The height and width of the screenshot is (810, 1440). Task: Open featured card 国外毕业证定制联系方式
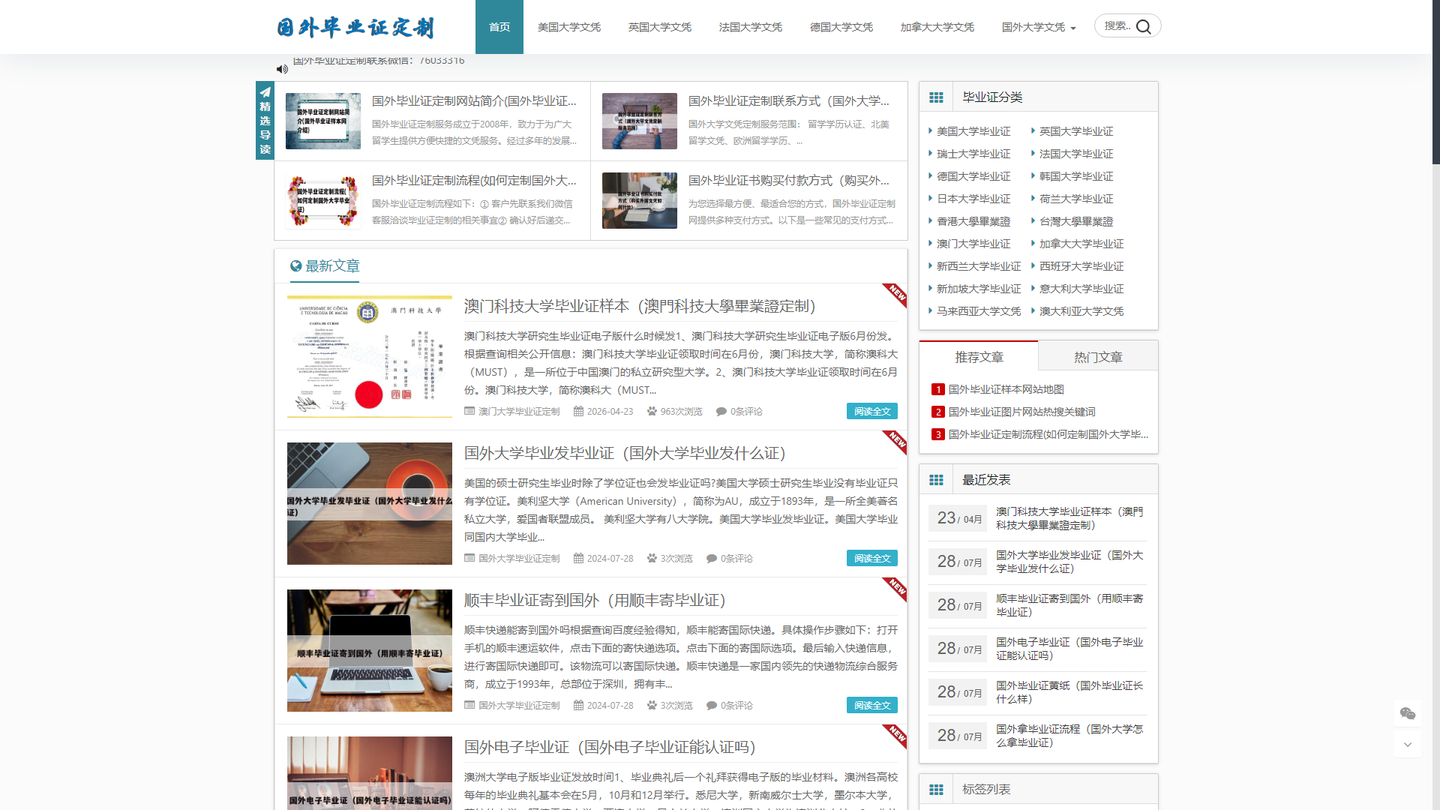[749, 121]
